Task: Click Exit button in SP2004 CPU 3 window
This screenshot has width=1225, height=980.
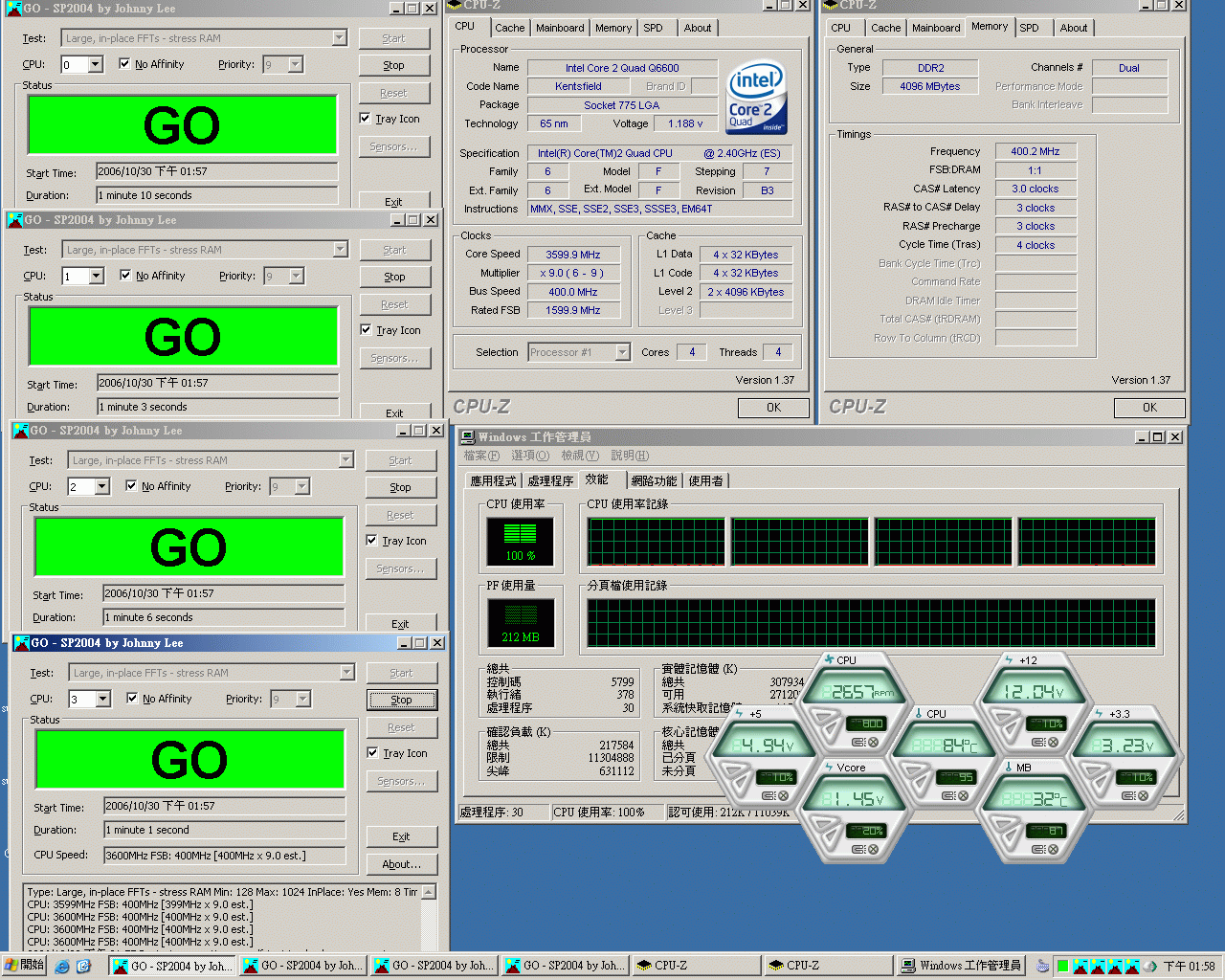Action: [x=402, y=836]
